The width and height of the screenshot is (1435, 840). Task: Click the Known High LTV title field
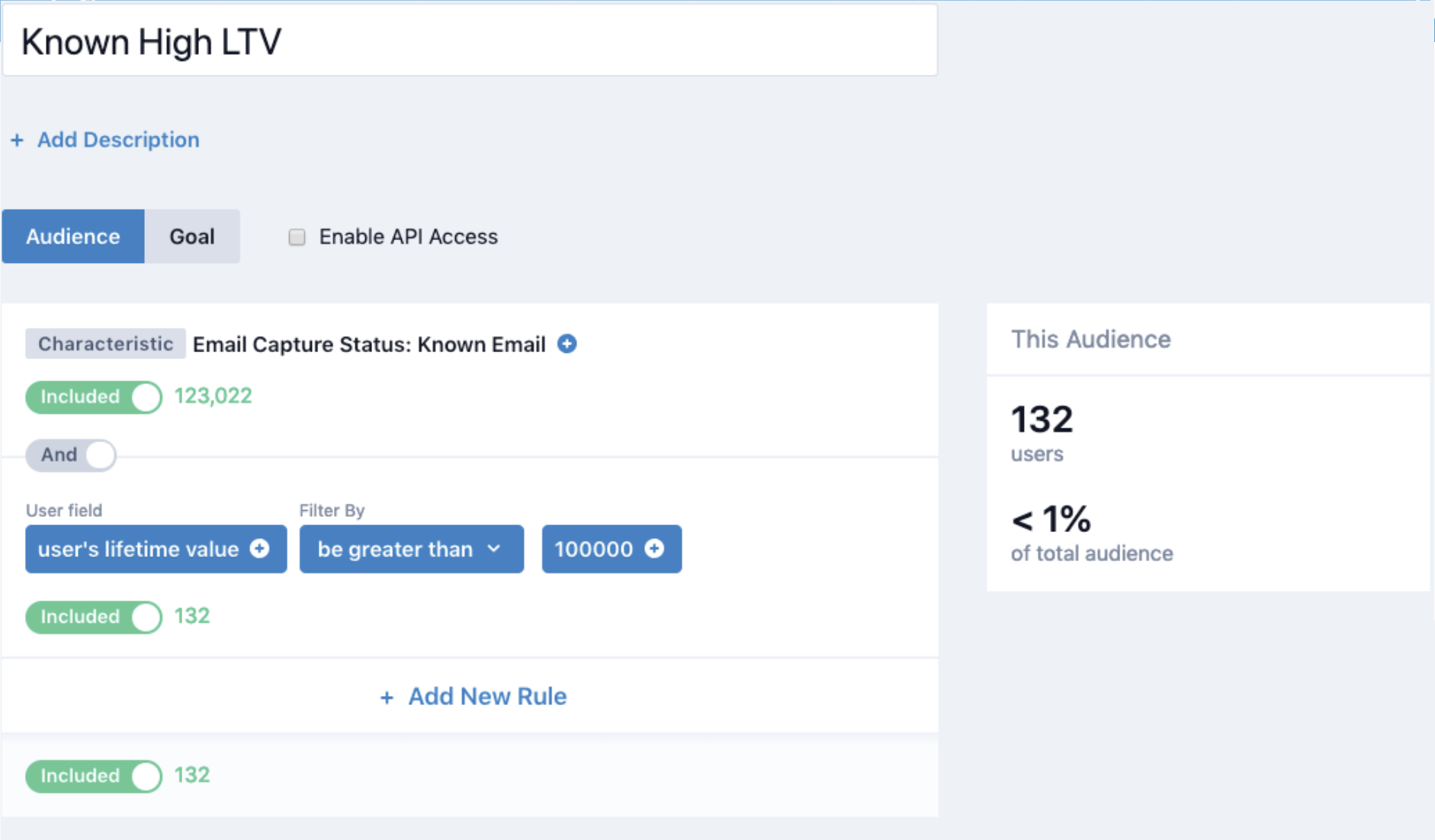pos(470,42)
